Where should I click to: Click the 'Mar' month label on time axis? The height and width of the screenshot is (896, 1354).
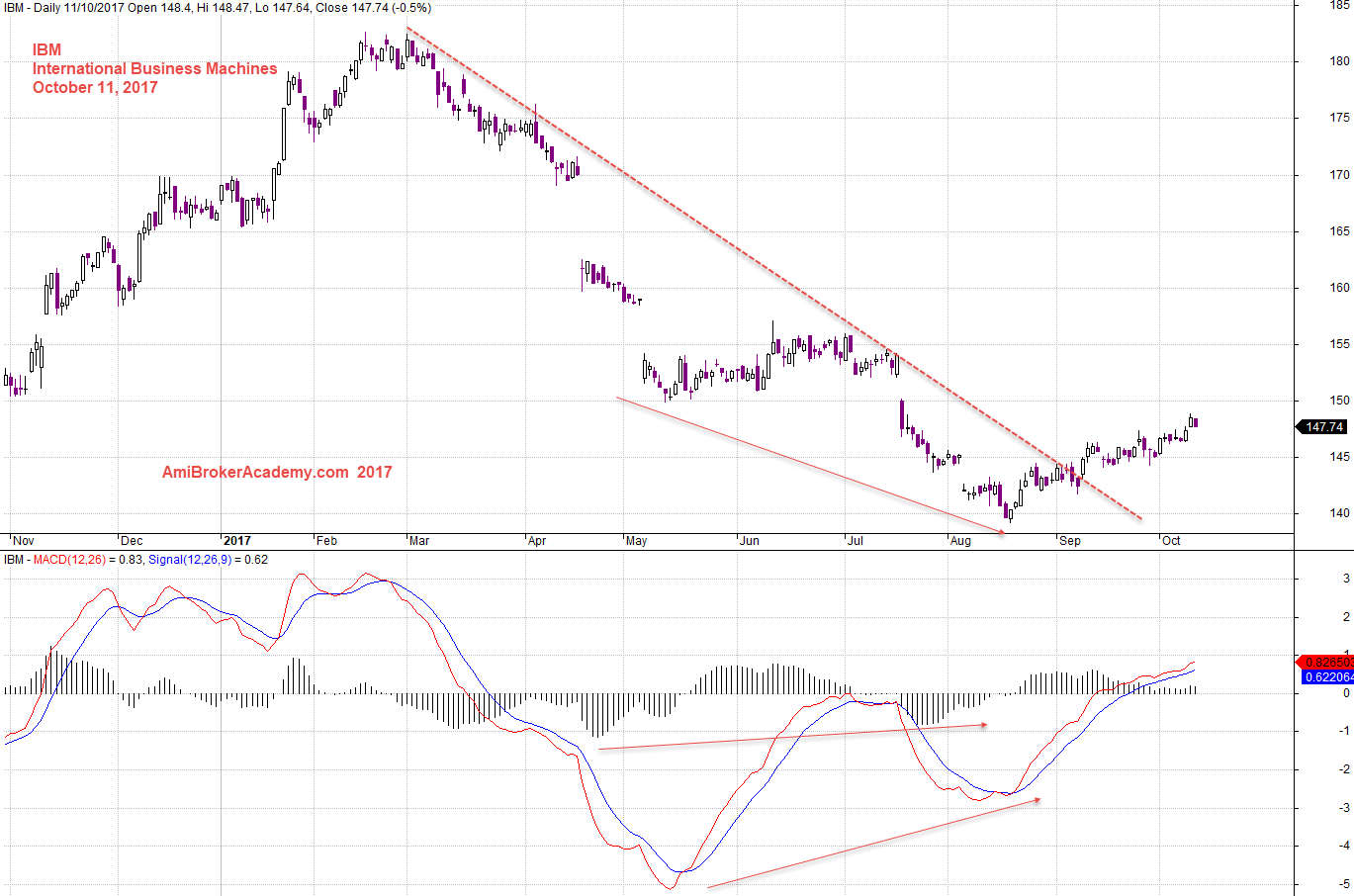[x=419, y=541]
